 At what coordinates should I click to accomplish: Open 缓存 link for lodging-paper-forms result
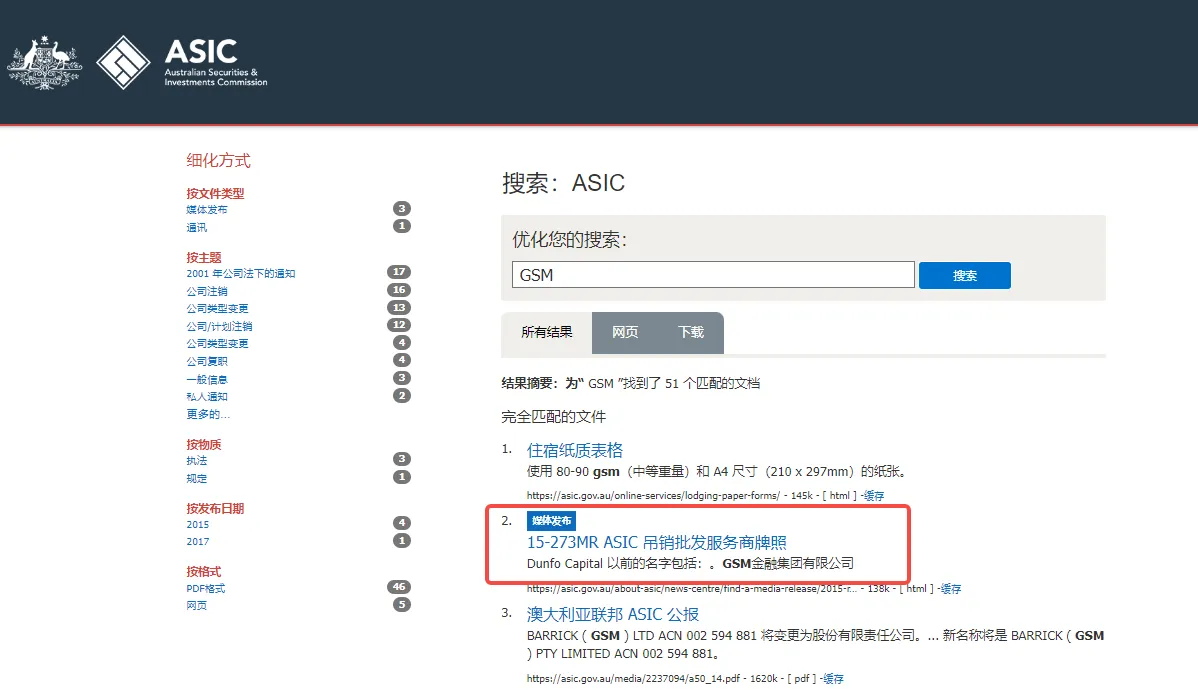tap(874, 496)
